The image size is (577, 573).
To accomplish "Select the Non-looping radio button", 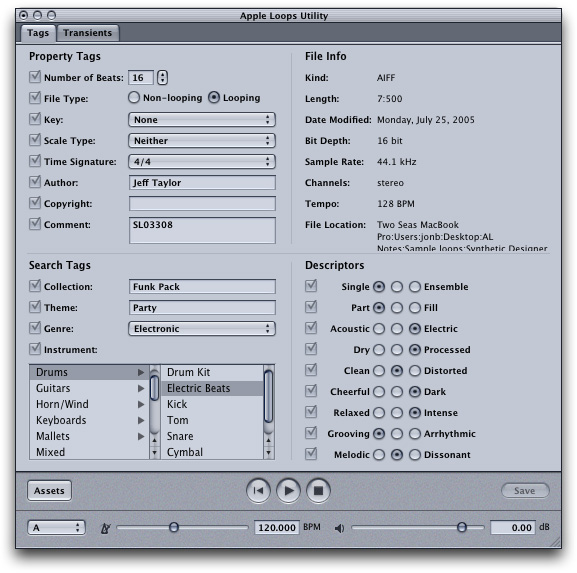I will tap(134, 98).
